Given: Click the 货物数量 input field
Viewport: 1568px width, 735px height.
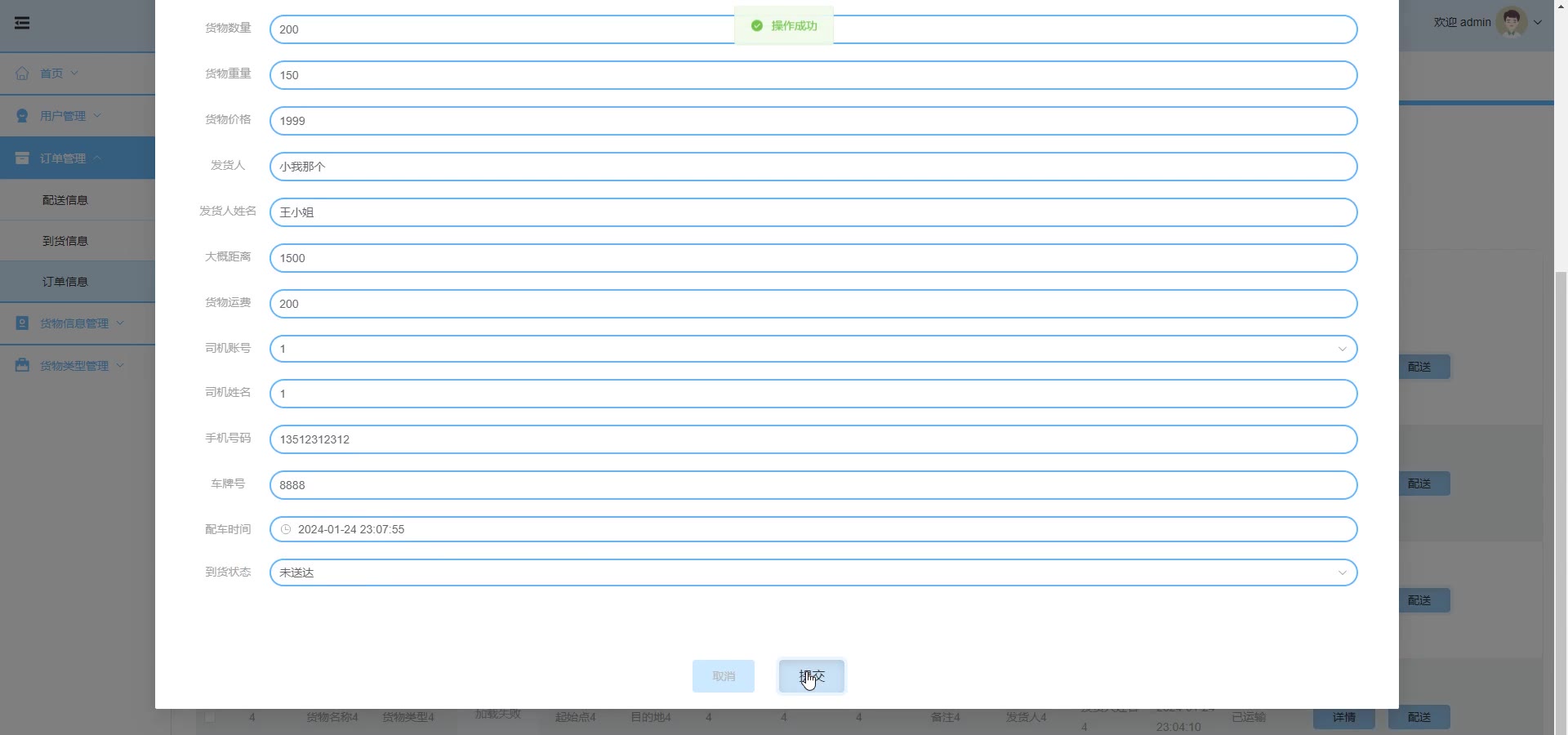Looking at the screenshot, I should pyautogui.click(x=813, y=29).
